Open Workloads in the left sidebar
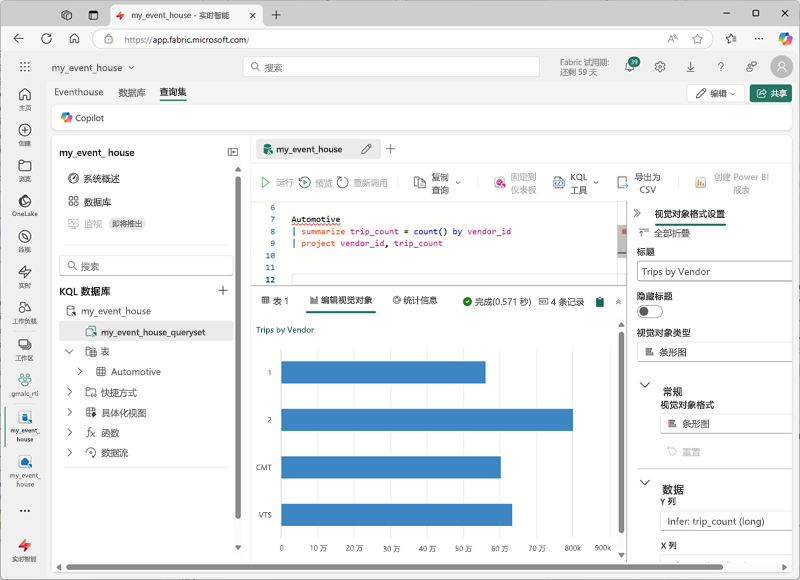This screenshot has width=800, height=580. pyautogui.click(x=24, y=312)
